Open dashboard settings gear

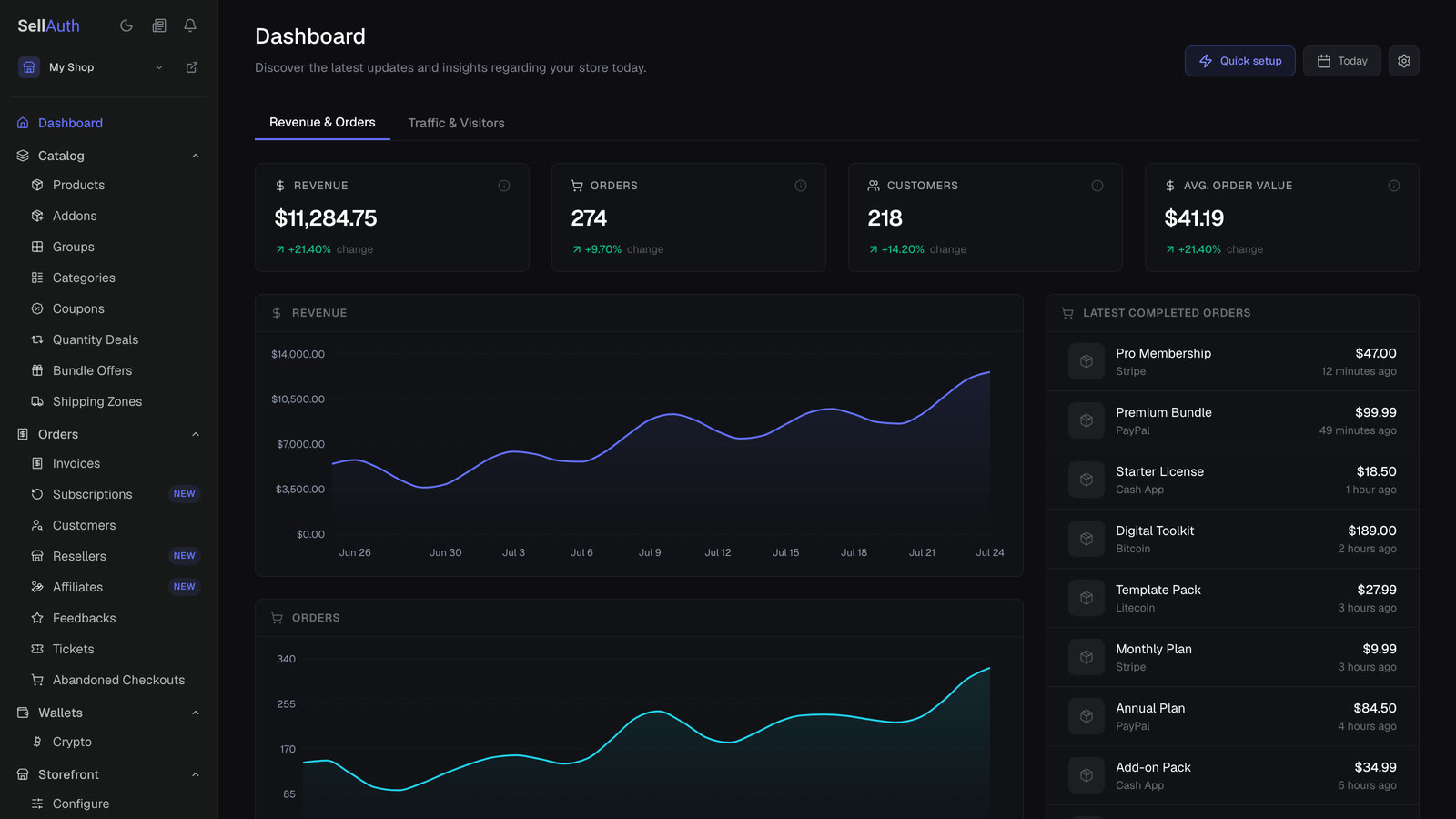pyautogui.click(x=1403, y=61)
